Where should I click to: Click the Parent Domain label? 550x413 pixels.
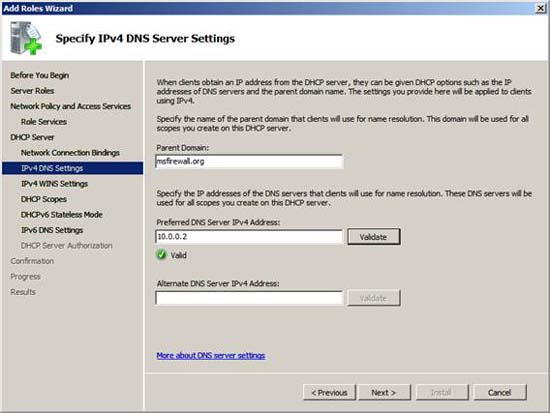click(182, 148)
